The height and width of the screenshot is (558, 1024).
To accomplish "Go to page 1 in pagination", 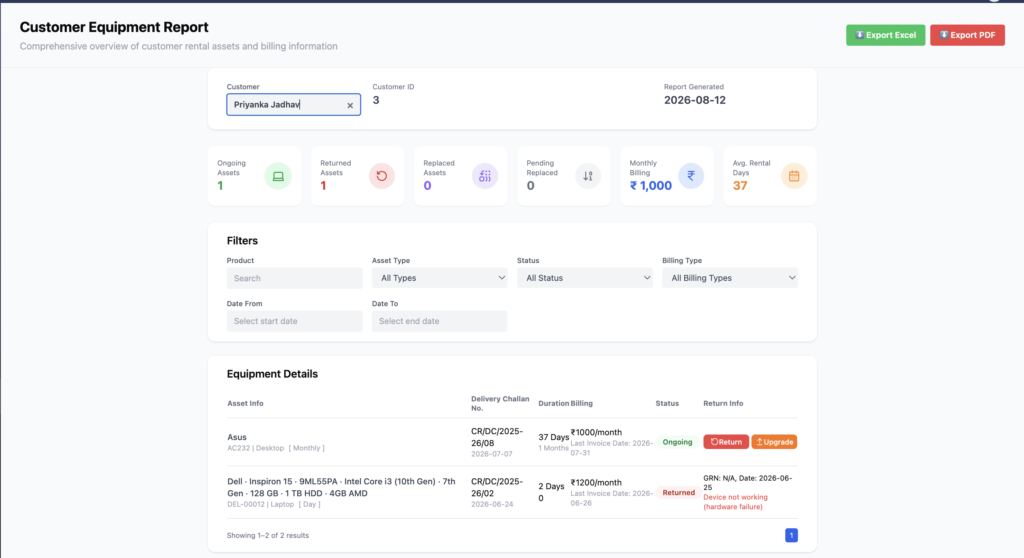I will [x=792, y=535].
